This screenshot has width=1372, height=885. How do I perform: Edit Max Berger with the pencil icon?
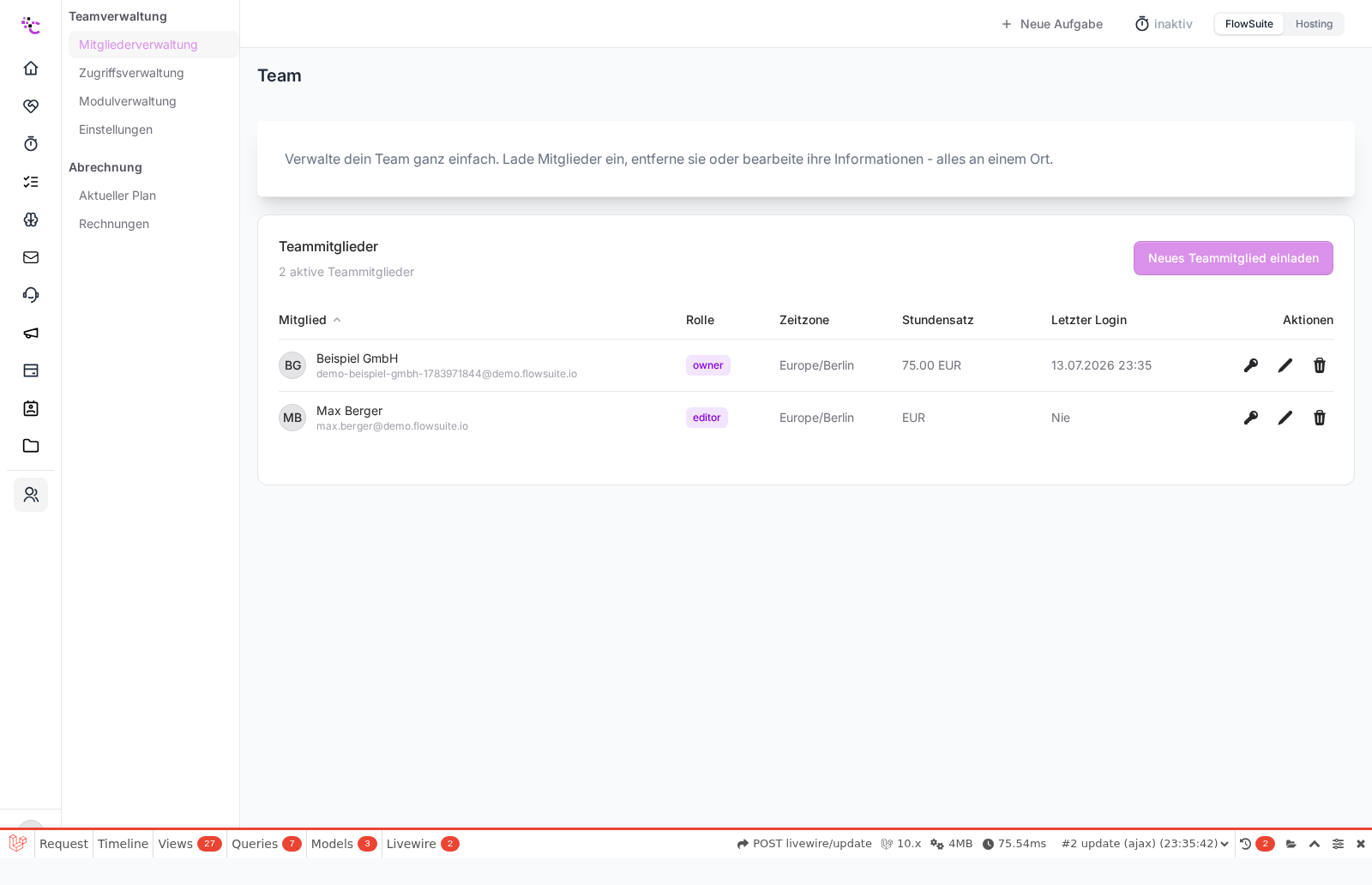(1285, 418)
